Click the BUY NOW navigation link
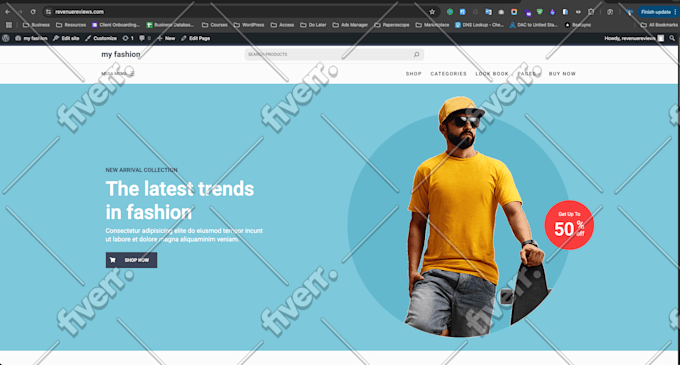Viewport: 680px width, 365px height. point(562,74)
